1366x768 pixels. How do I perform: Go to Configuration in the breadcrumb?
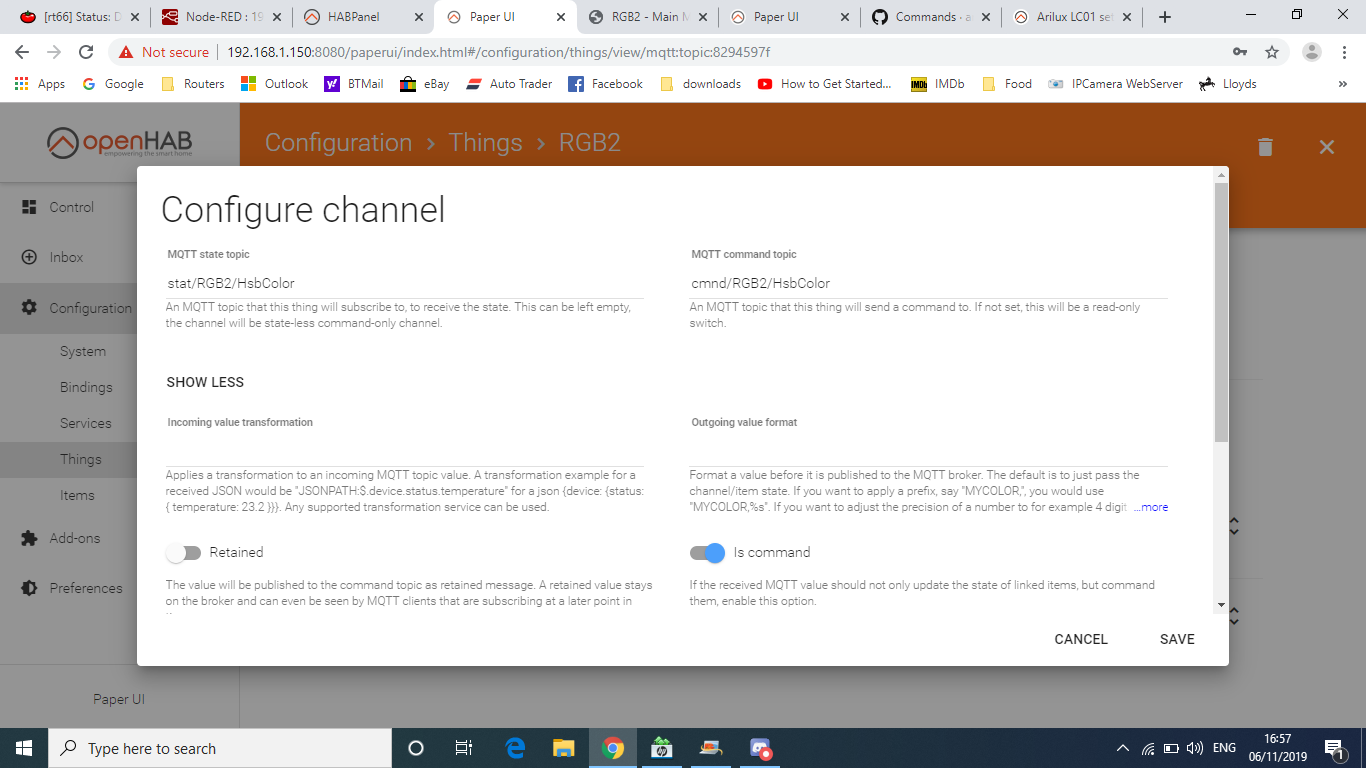(338, 143)
